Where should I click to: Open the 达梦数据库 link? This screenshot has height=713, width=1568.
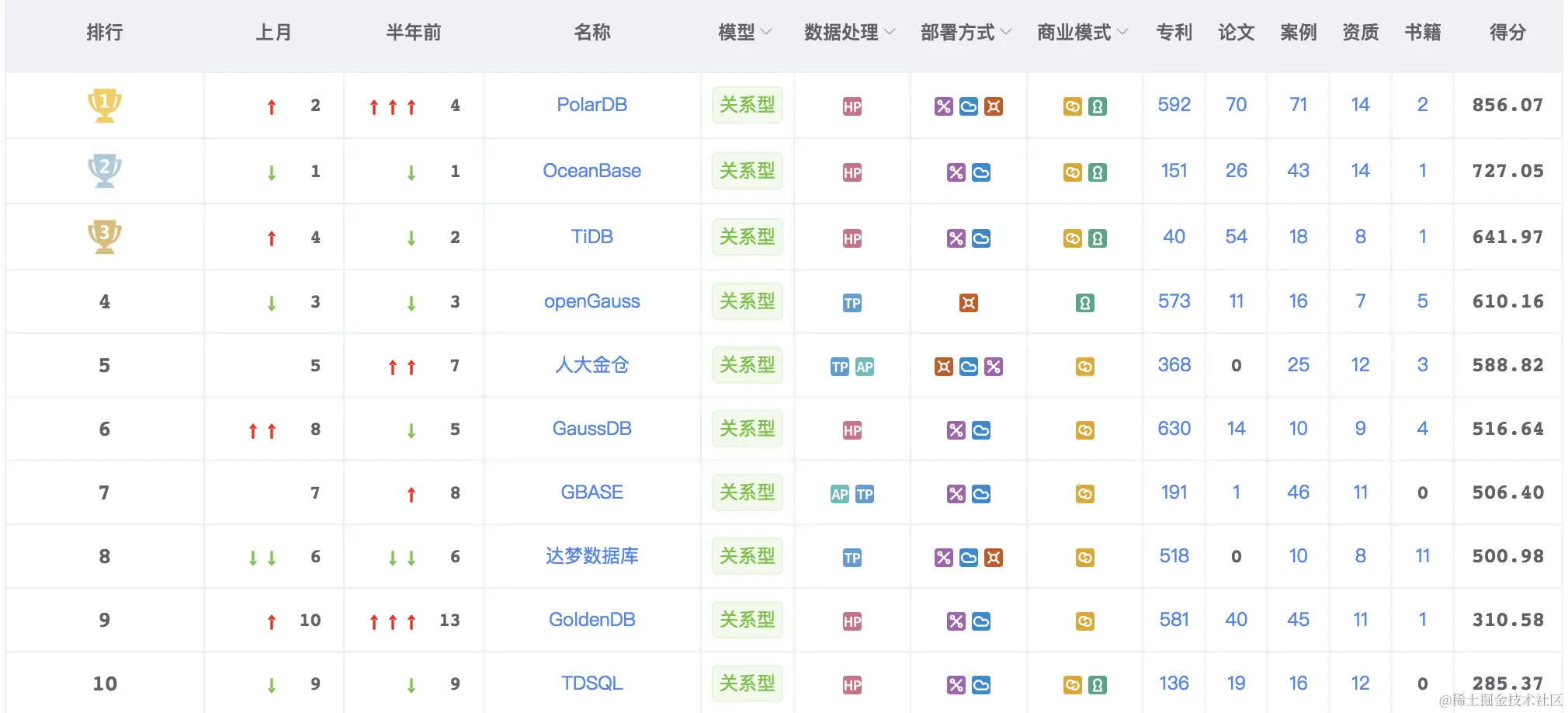[592, 556]
